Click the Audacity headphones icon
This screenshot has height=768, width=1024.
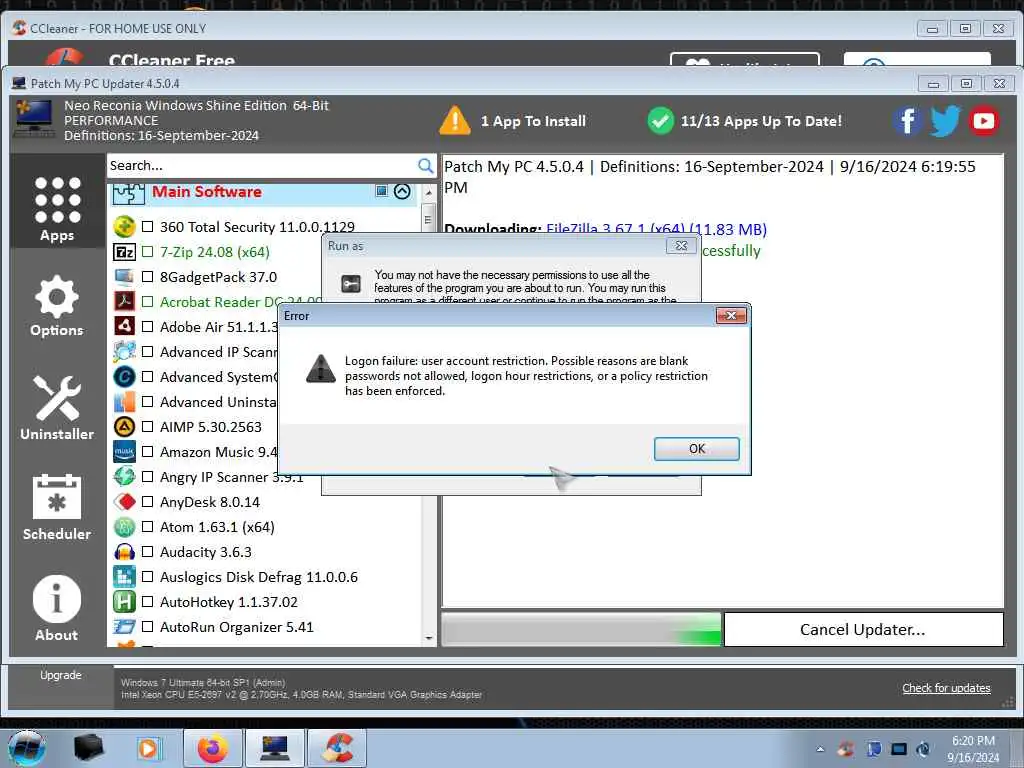point(124,552)
